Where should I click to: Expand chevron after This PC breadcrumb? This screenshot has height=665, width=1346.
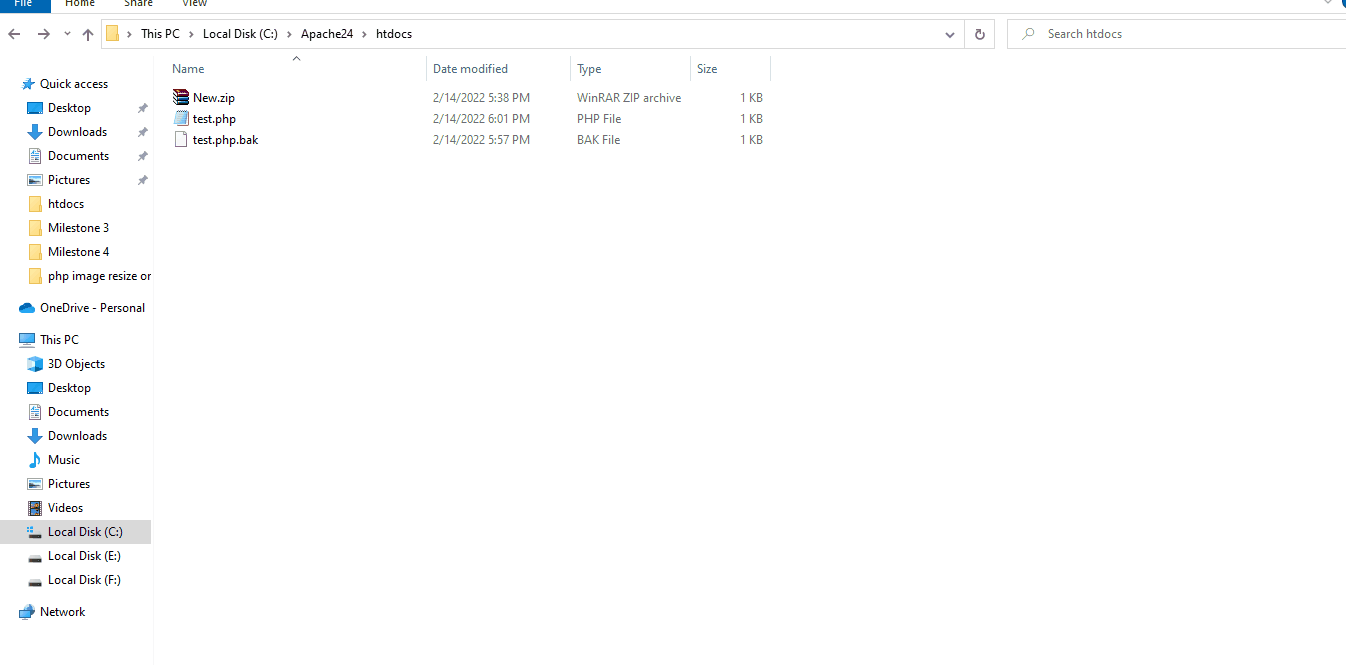[x=191, y=34]
